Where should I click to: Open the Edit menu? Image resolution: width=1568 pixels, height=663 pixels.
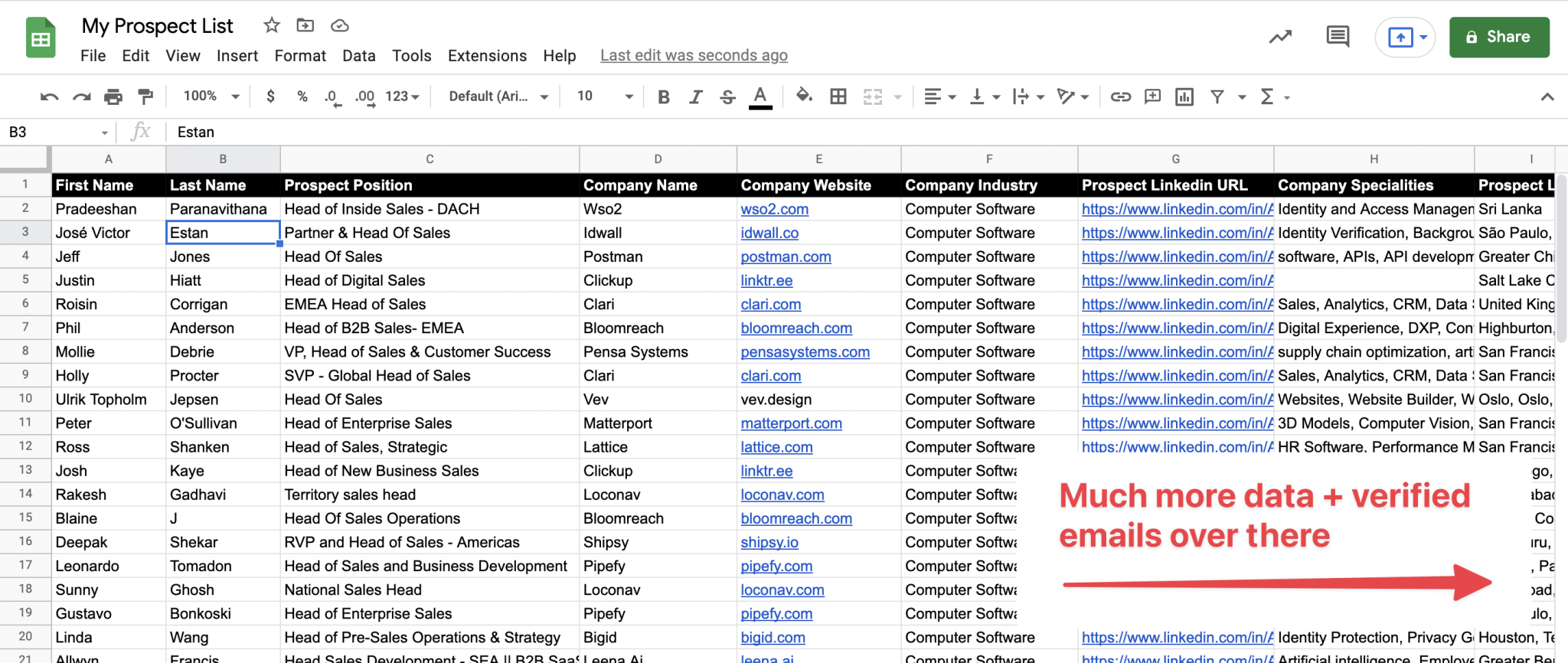click(x=136, y=56)
